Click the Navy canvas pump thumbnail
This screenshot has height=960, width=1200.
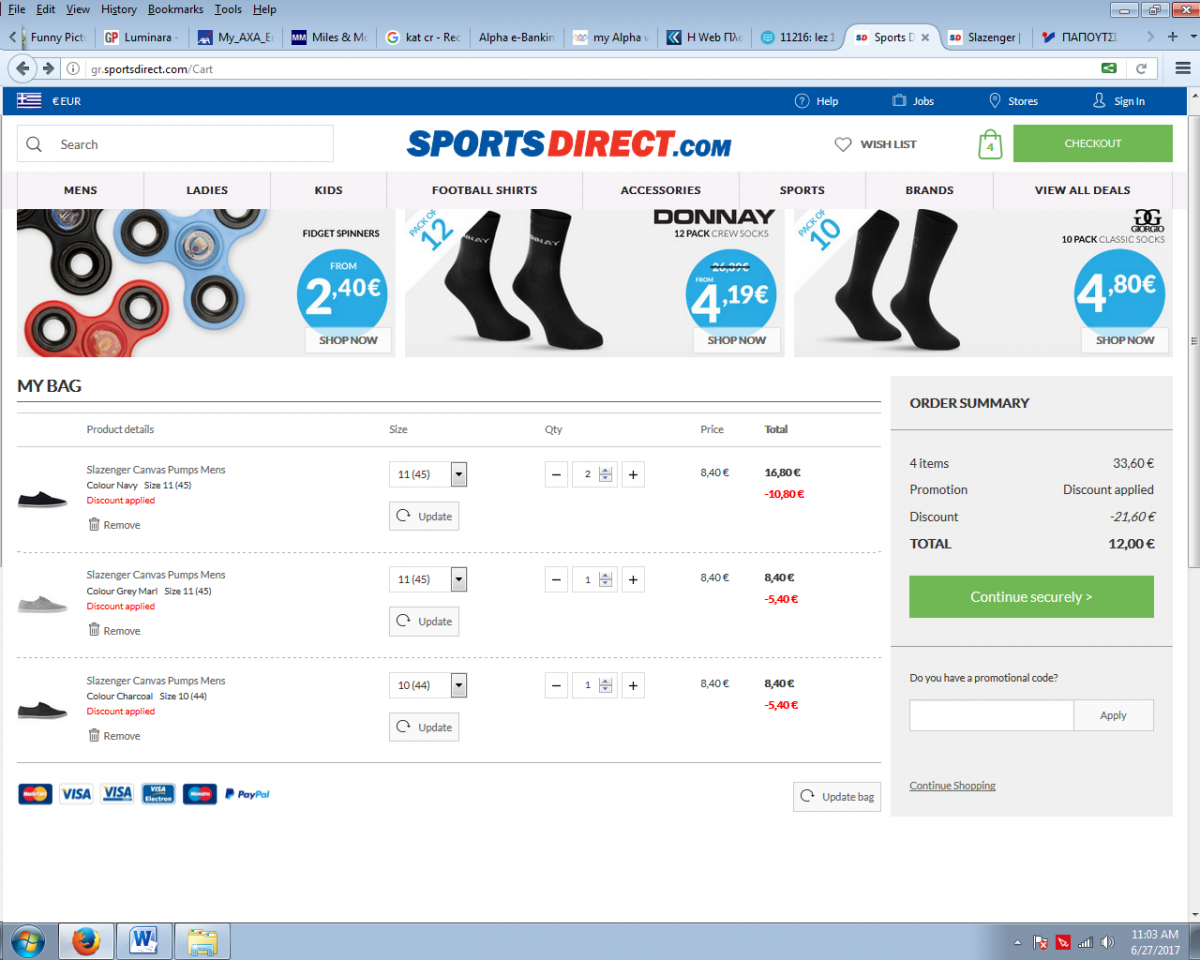(x=42, y=499)
